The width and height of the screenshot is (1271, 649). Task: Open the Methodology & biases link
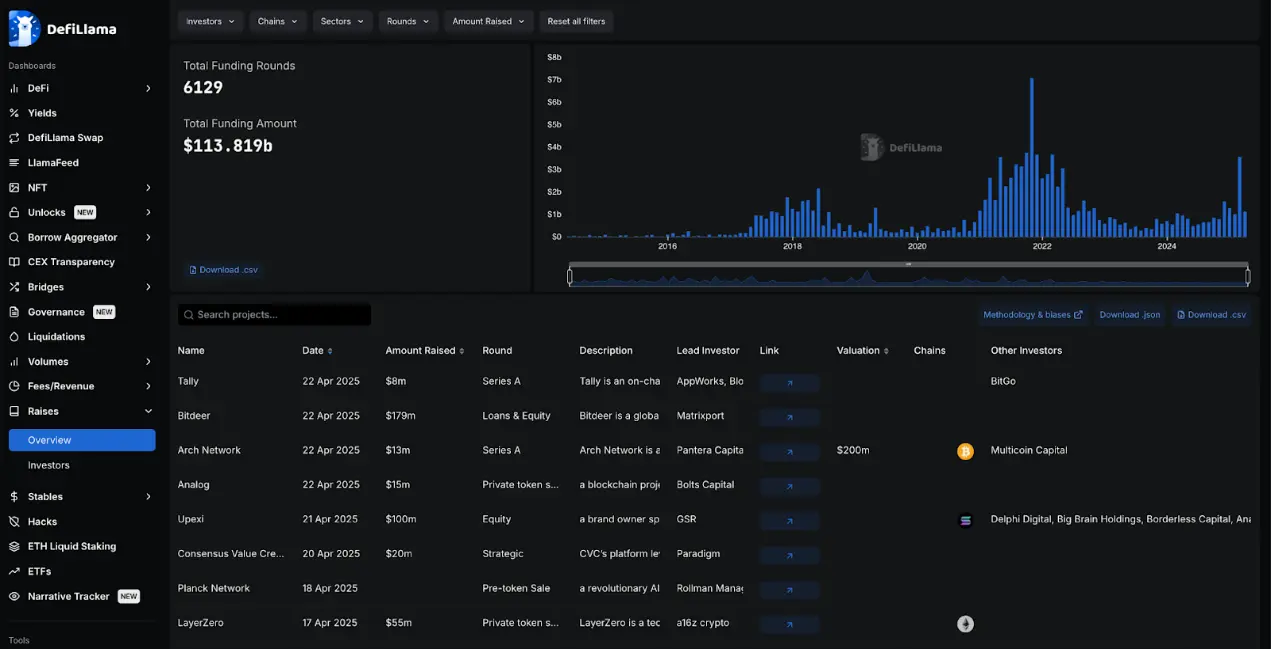coord(1032,315)
